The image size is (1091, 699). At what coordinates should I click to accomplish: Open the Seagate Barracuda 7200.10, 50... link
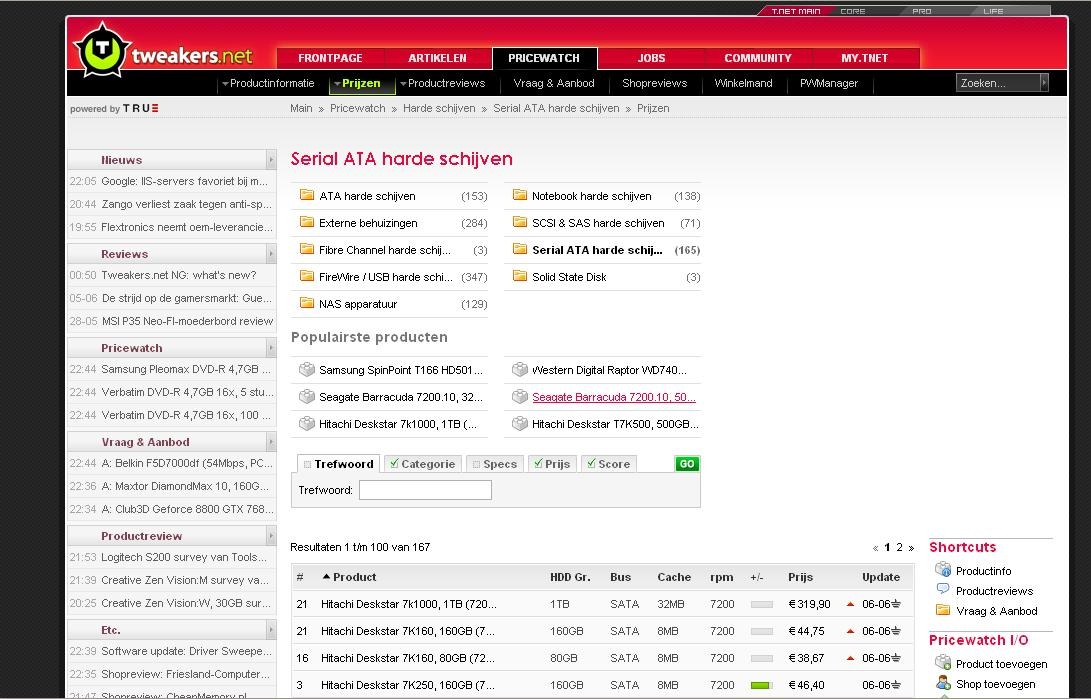click(614, 396)
